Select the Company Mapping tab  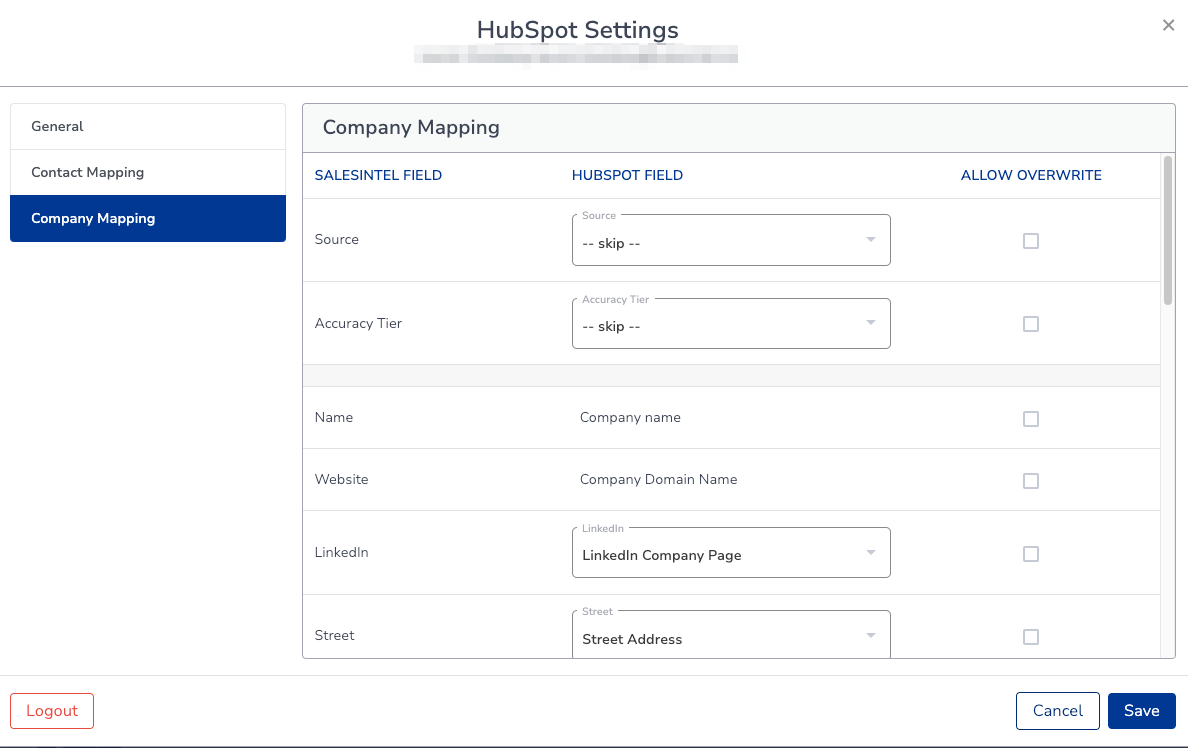[x=148, y=218]
